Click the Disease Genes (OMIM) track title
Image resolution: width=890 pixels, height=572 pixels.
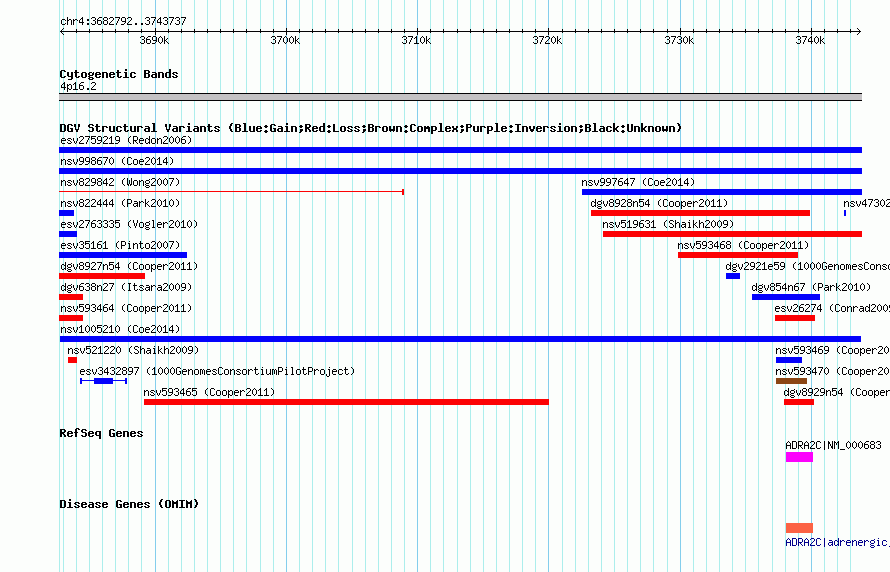click(129, 504)
